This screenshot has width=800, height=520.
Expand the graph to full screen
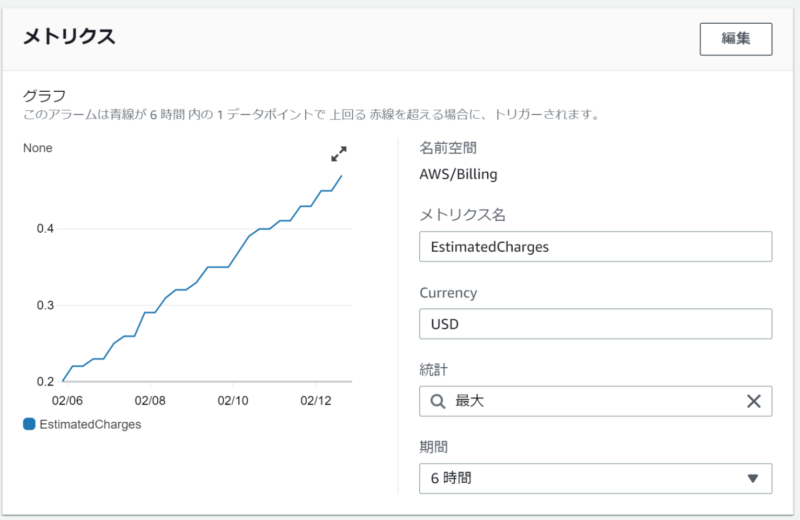point(339,154)
